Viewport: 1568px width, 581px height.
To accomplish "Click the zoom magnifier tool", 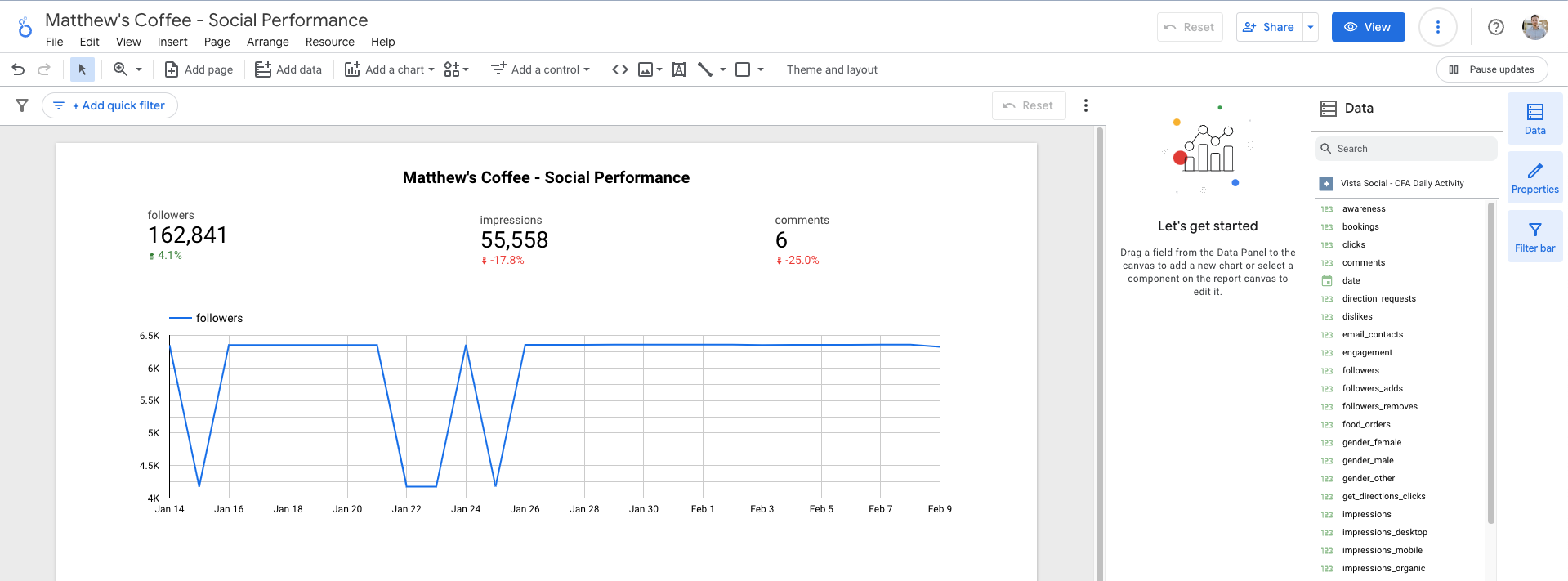I will (120, 69).
